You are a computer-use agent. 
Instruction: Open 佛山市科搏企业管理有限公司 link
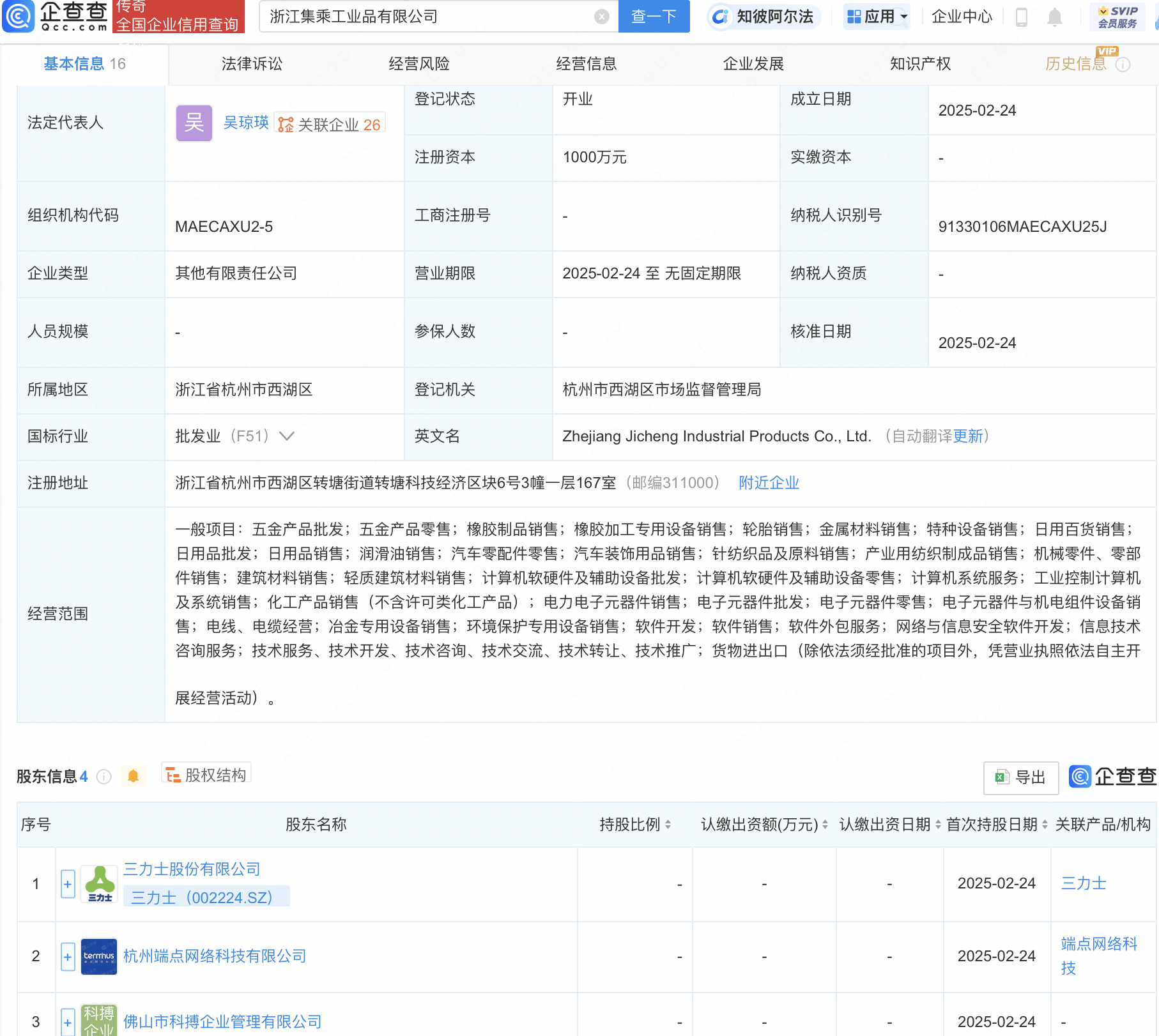222,1022
